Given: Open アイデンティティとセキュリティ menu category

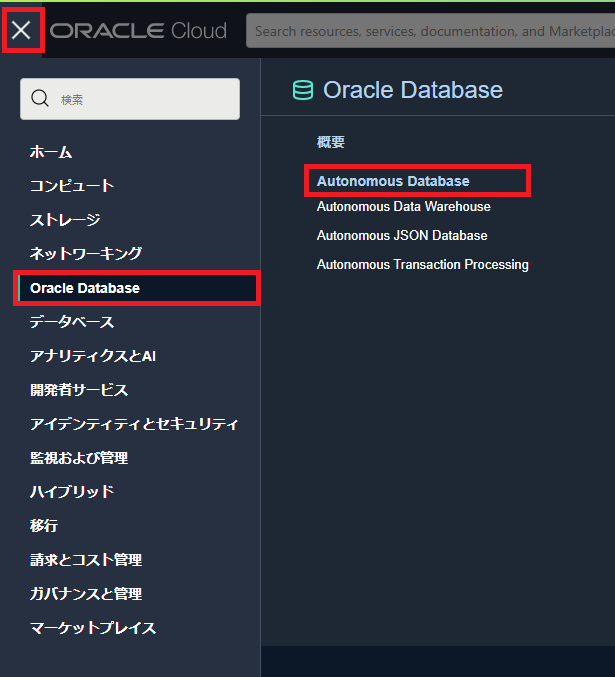Looking at the screenshot, I should (x=134, y=424).
